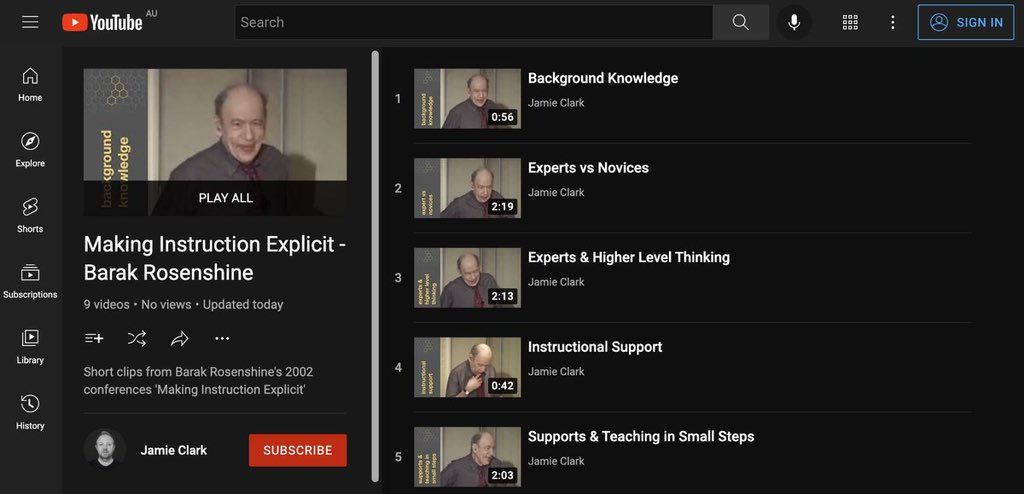Open the Instructional Support thumbnail
The width and height of the screenshot is (1024, 494).
[x=468, y=367]
